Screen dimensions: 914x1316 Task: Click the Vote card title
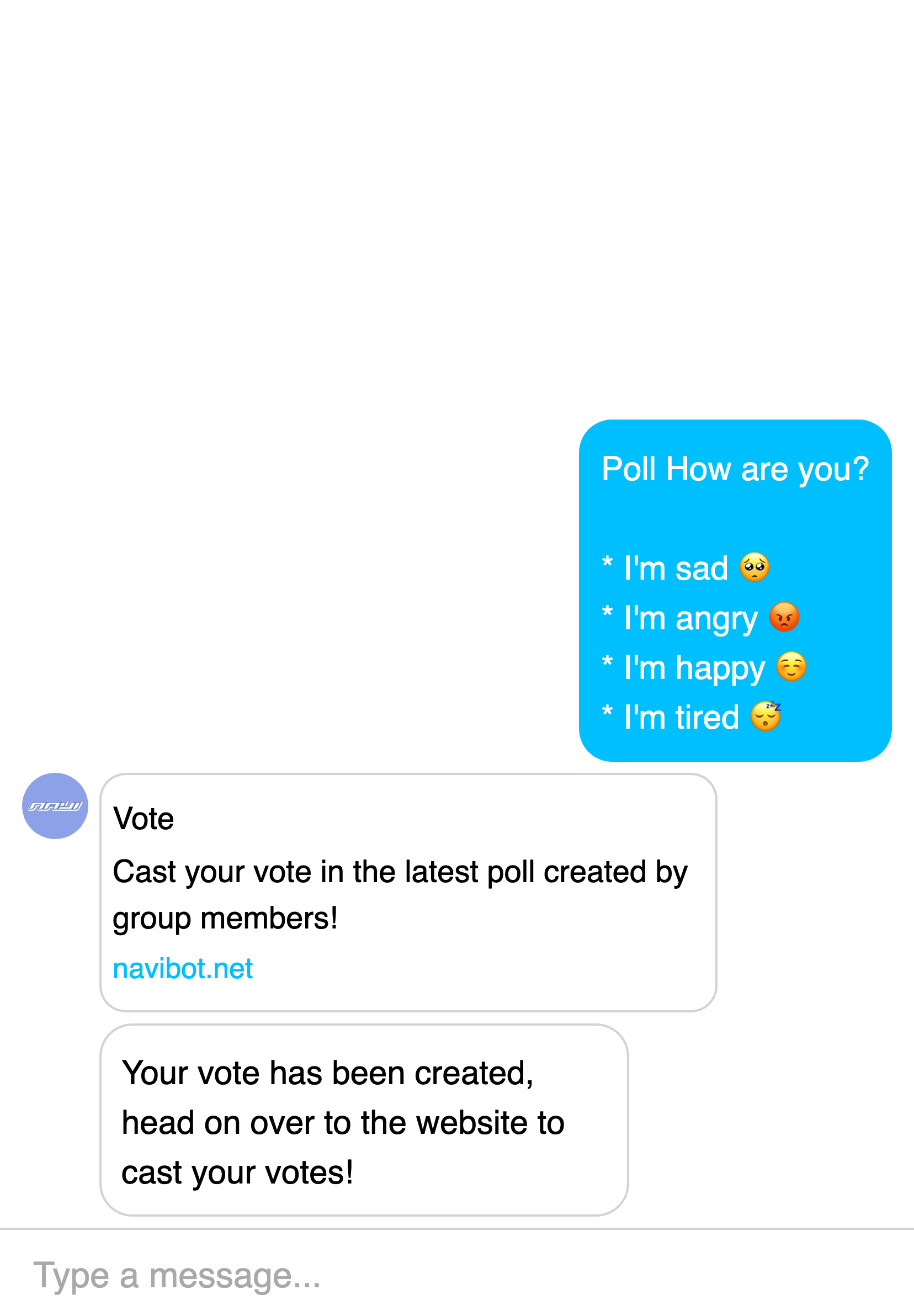point(143,818)
